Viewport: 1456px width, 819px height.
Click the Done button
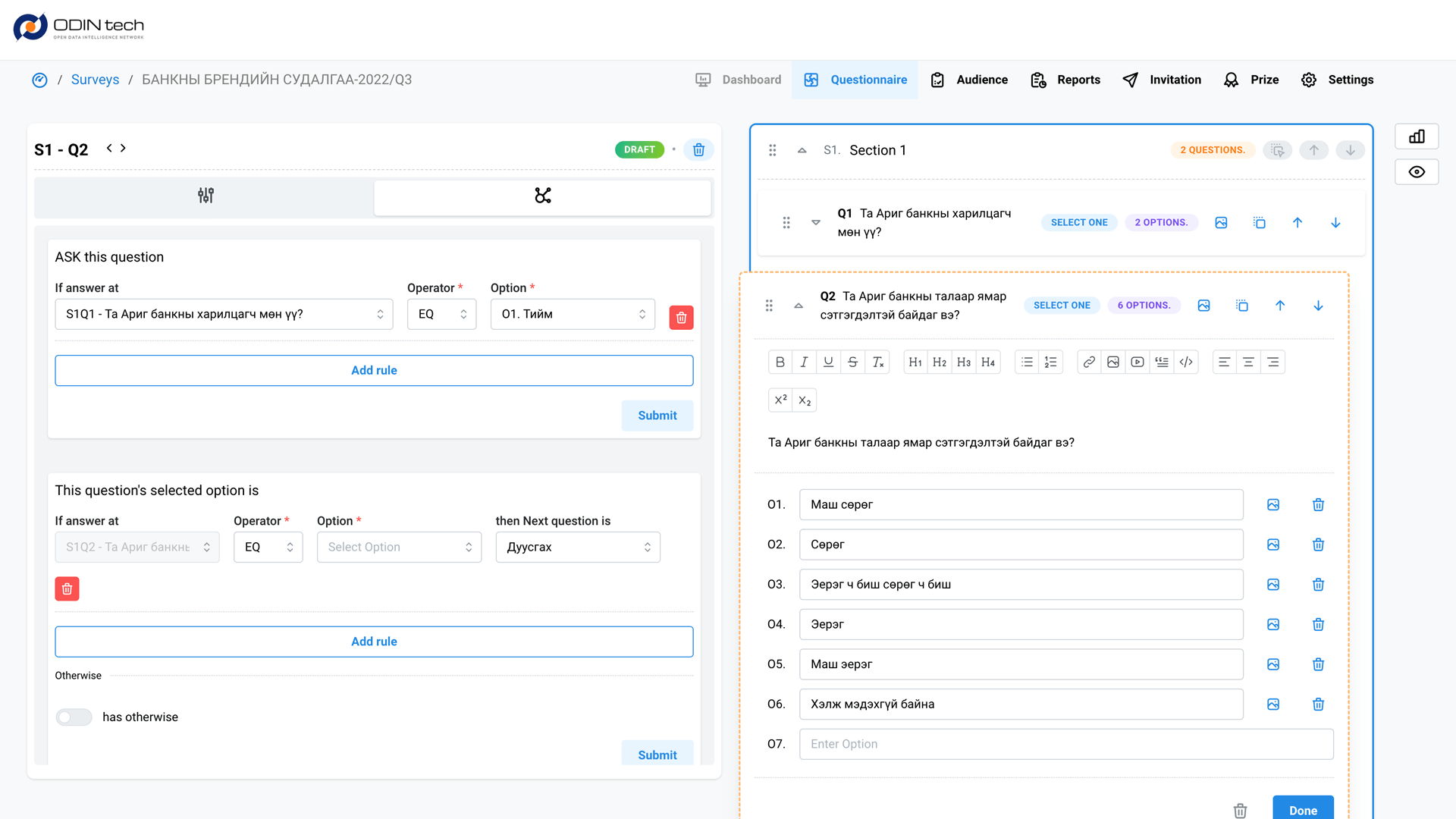point(1302,809)
